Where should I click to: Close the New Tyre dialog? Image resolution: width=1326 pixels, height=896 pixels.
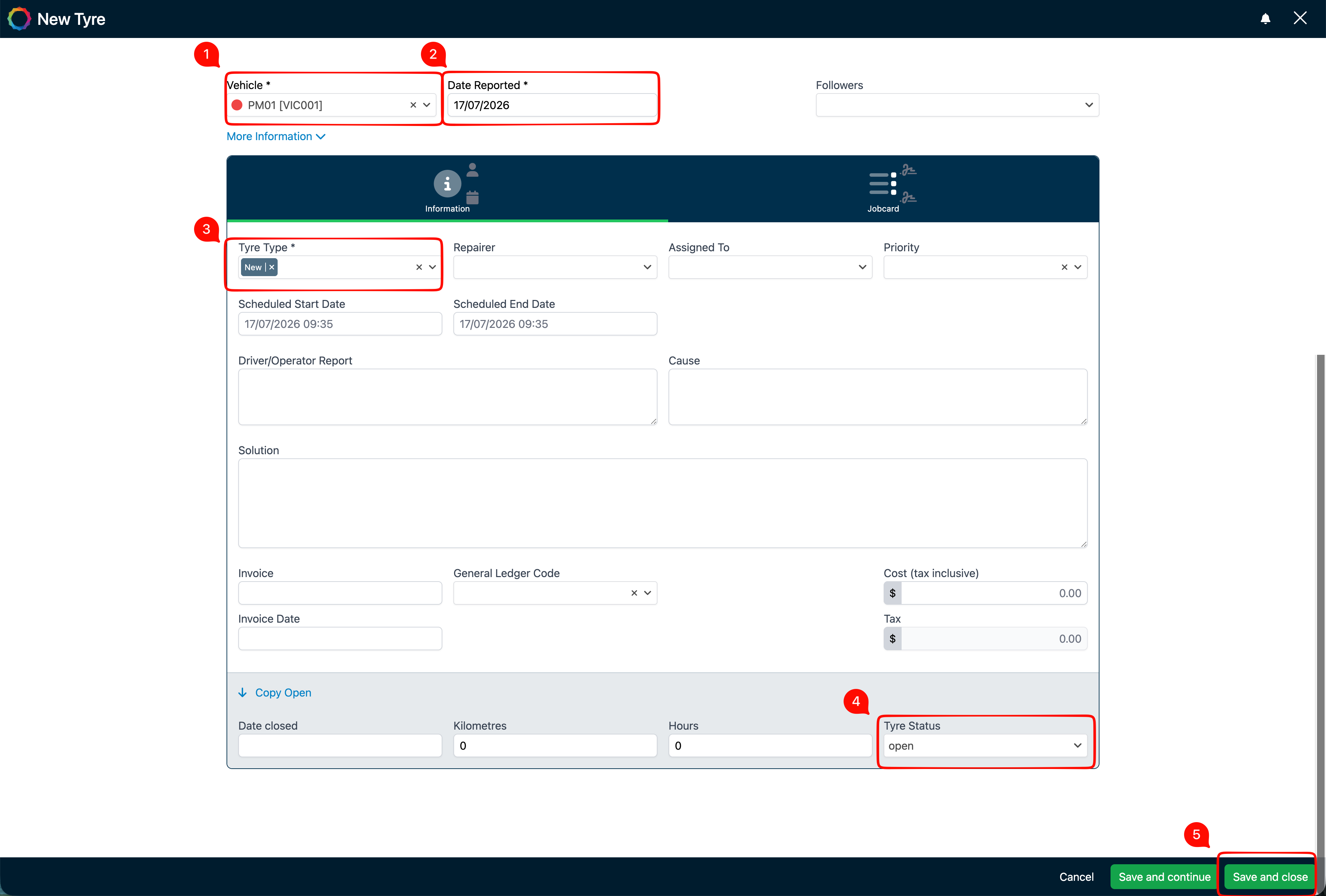click(1300, 18)
